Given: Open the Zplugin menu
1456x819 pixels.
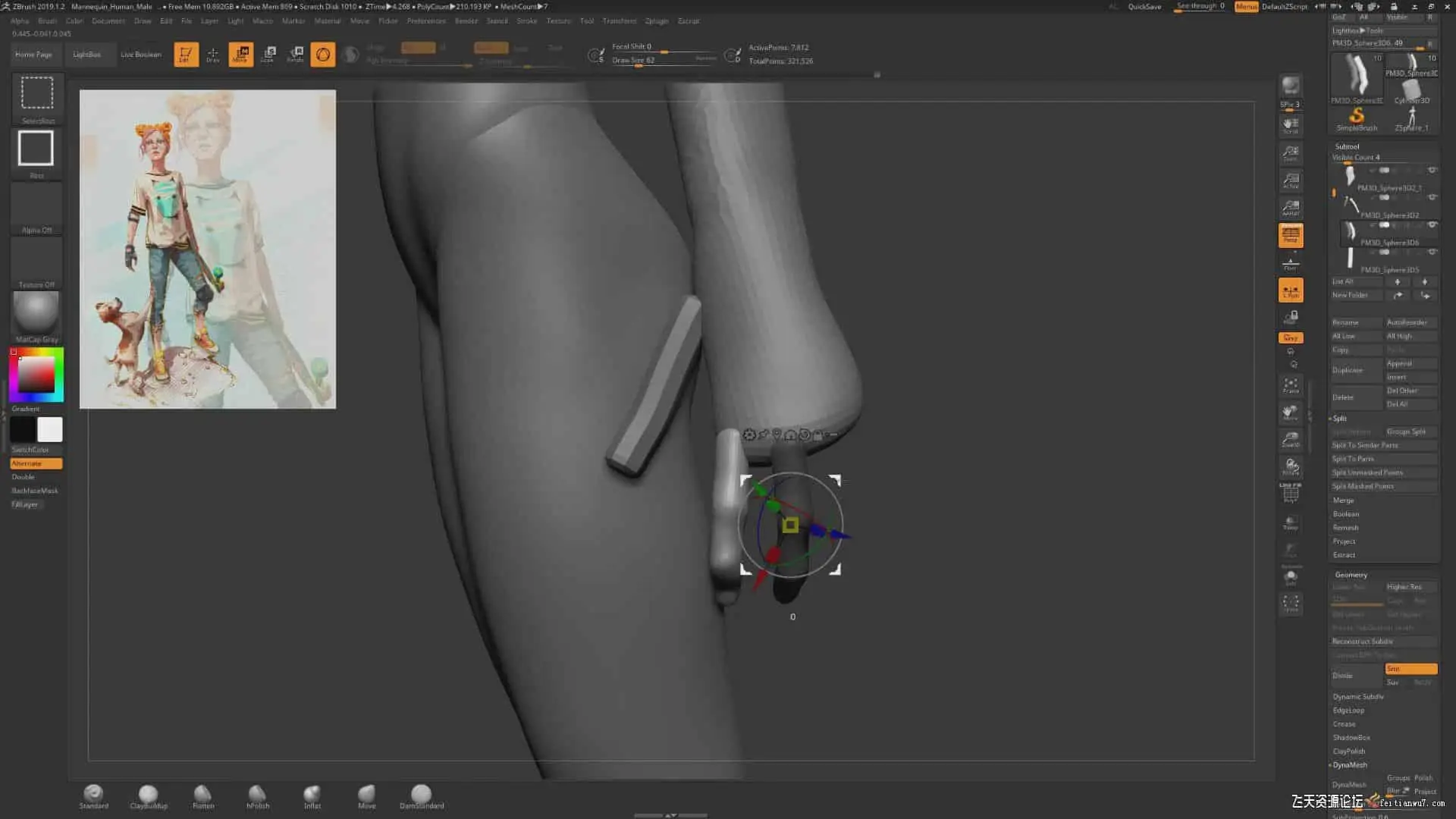Looking at the screenshot, I should click(657, 20).
